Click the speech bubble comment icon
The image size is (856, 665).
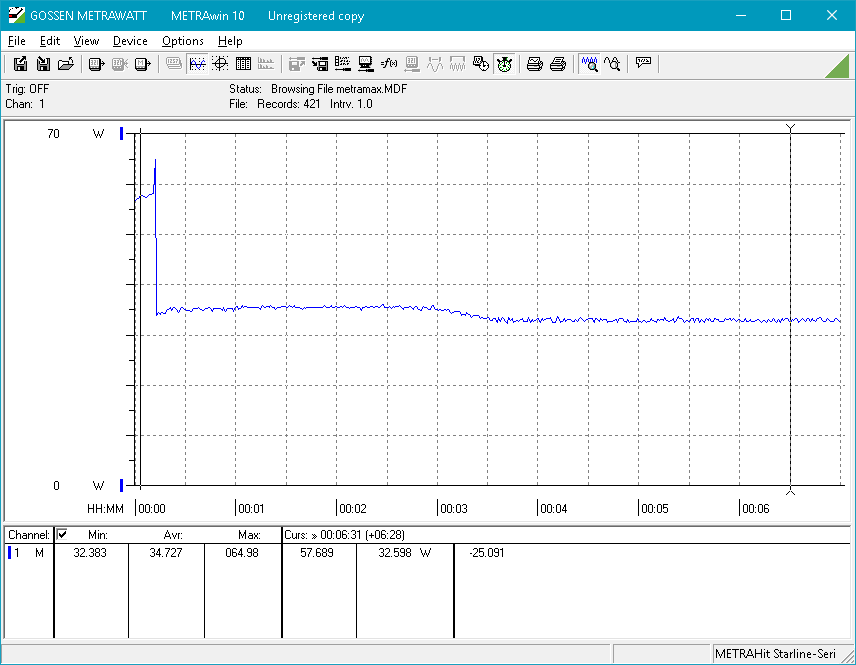[x=643, y=64]
